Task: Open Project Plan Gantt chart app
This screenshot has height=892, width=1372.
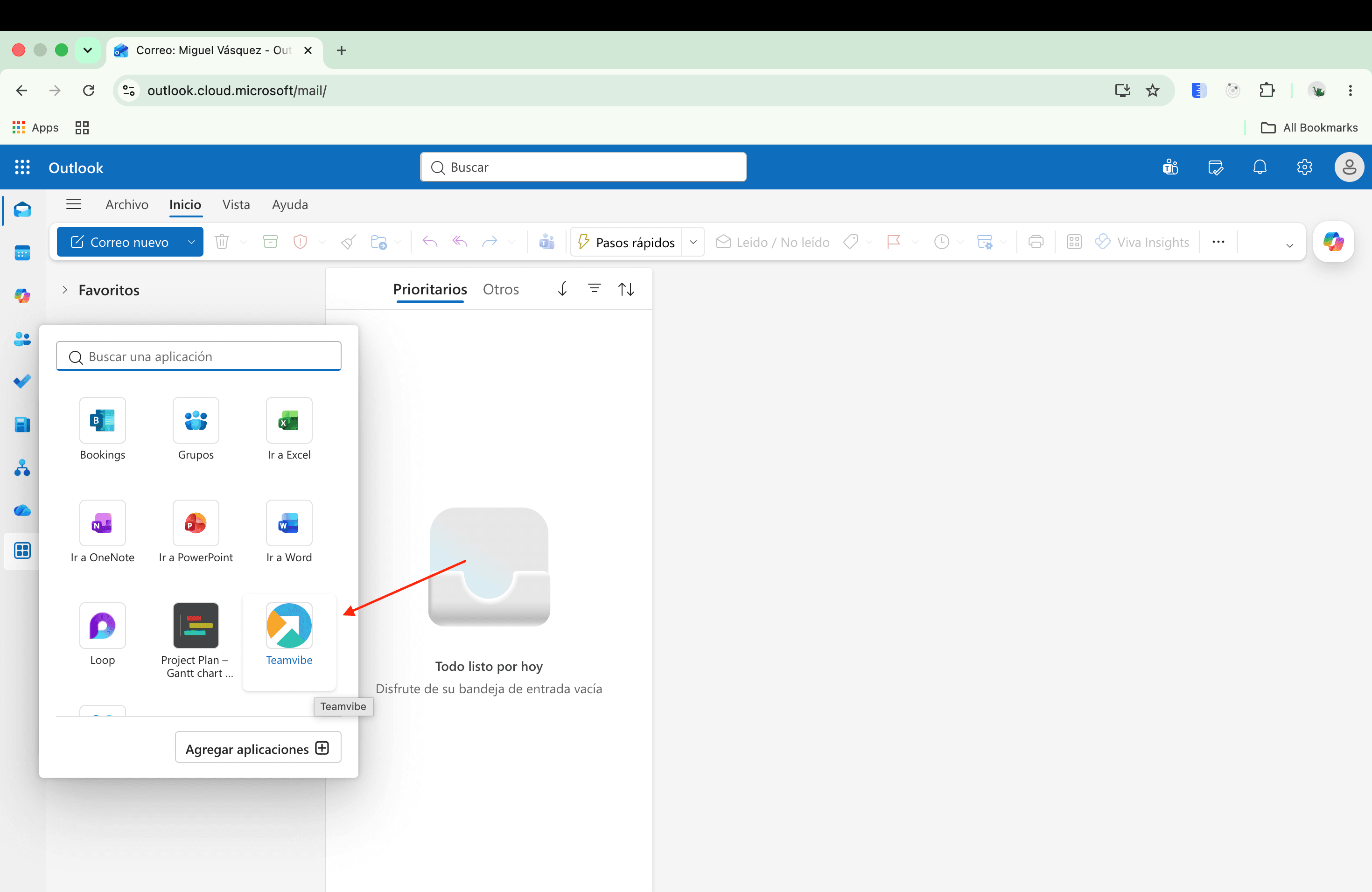Action: (x=196, y=641)
